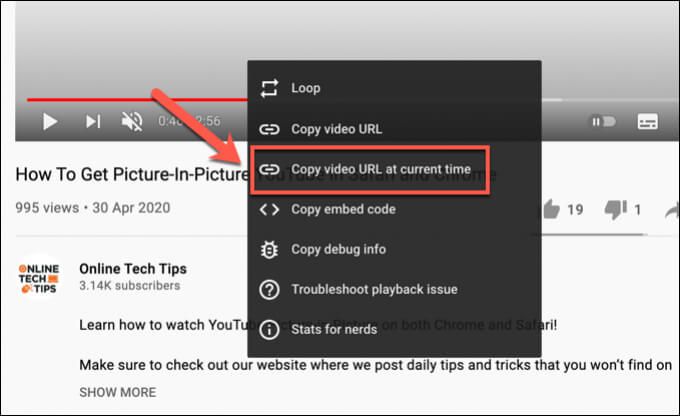
Task: Click the bug icon for Copy debug info
Action: [x=269, y=249]
